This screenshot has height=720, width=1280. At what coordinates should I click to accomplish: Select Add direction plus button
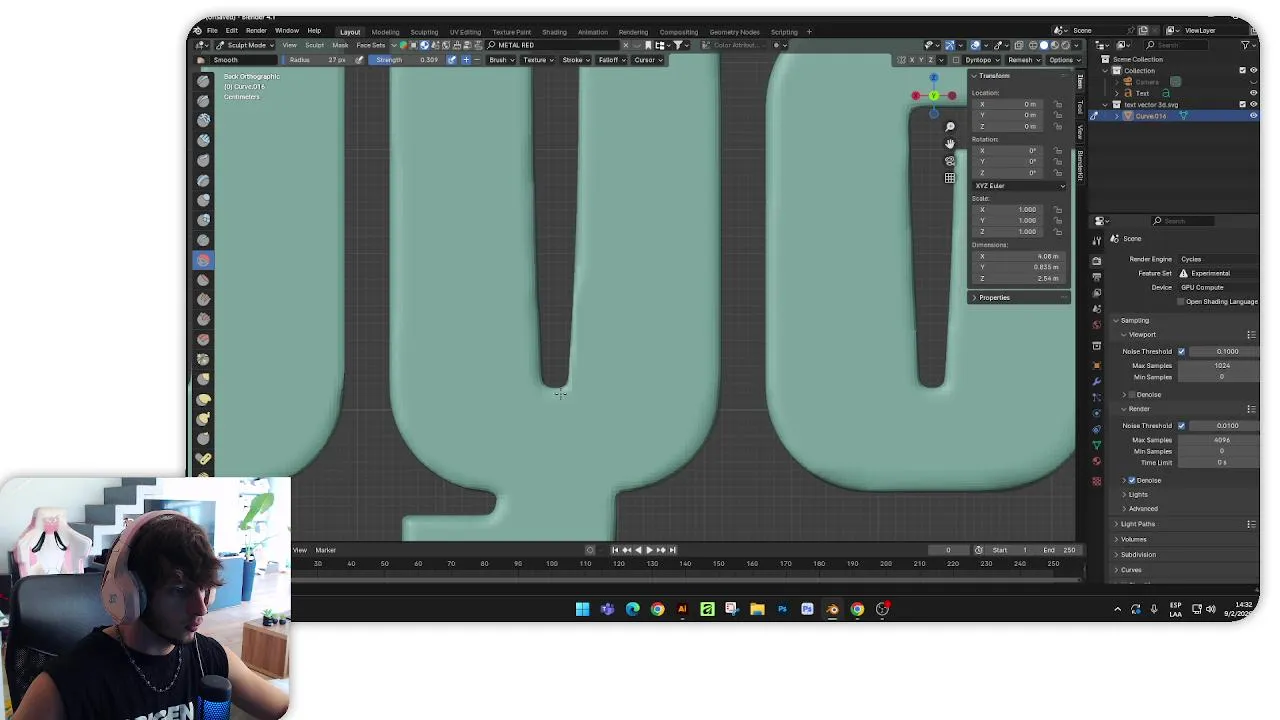pyautogui.click(x=466, y=60)
